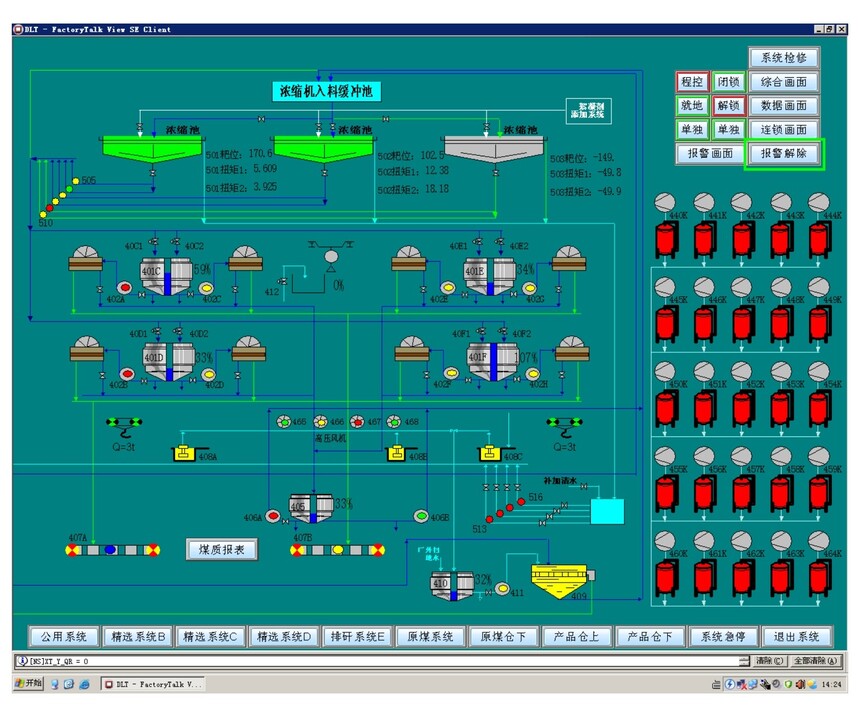This screenshot has width=860, height=717.
Task: Click the 452K red tank
Action: click(x=743, y=409)
